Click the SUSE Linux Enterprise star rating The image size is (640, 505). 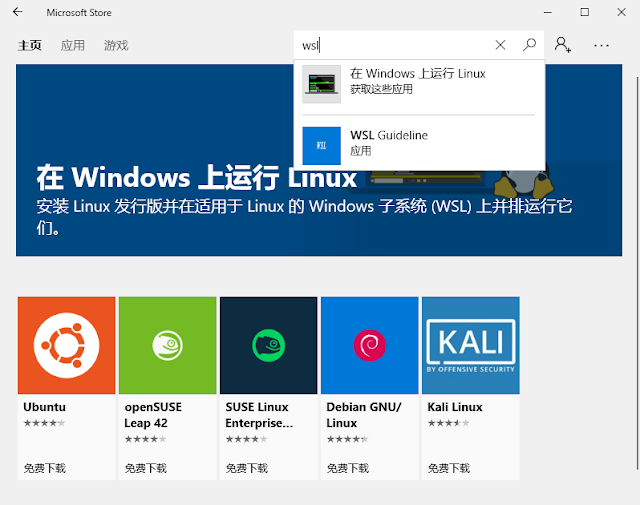(247, 439)
